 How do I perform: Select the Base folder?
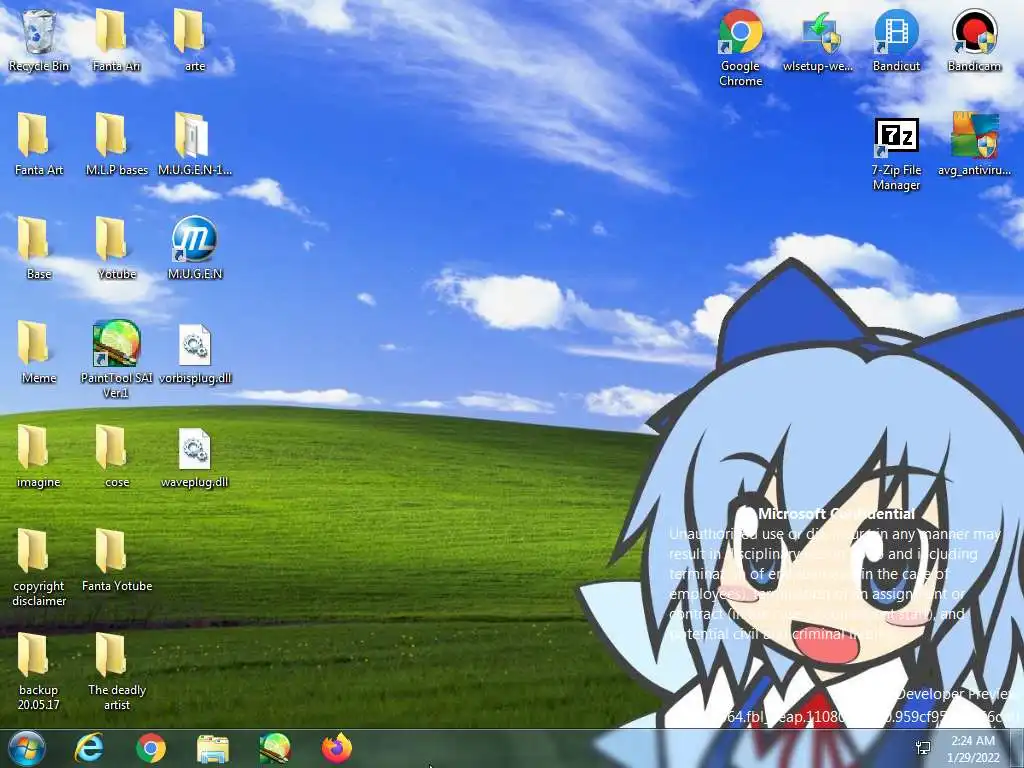[x=39, y=248]
